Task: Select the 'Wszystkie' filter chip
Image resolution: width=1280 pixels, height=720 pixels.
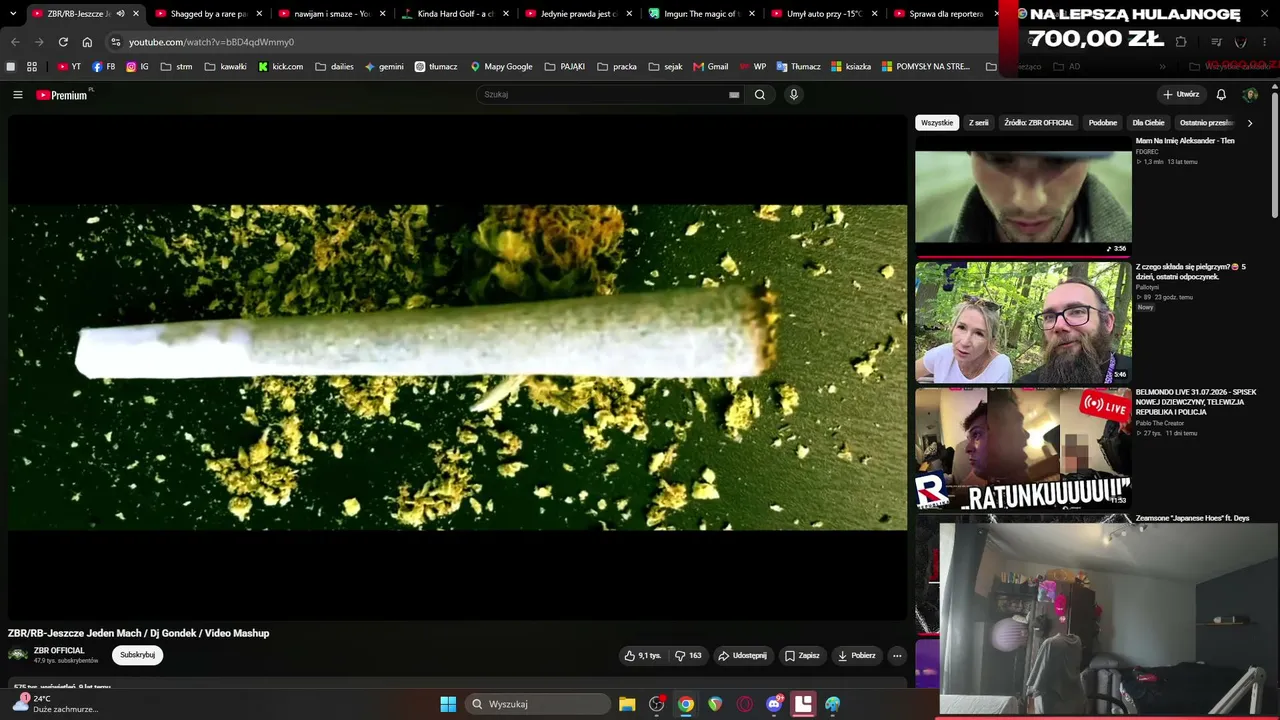Action: (937, 123)
